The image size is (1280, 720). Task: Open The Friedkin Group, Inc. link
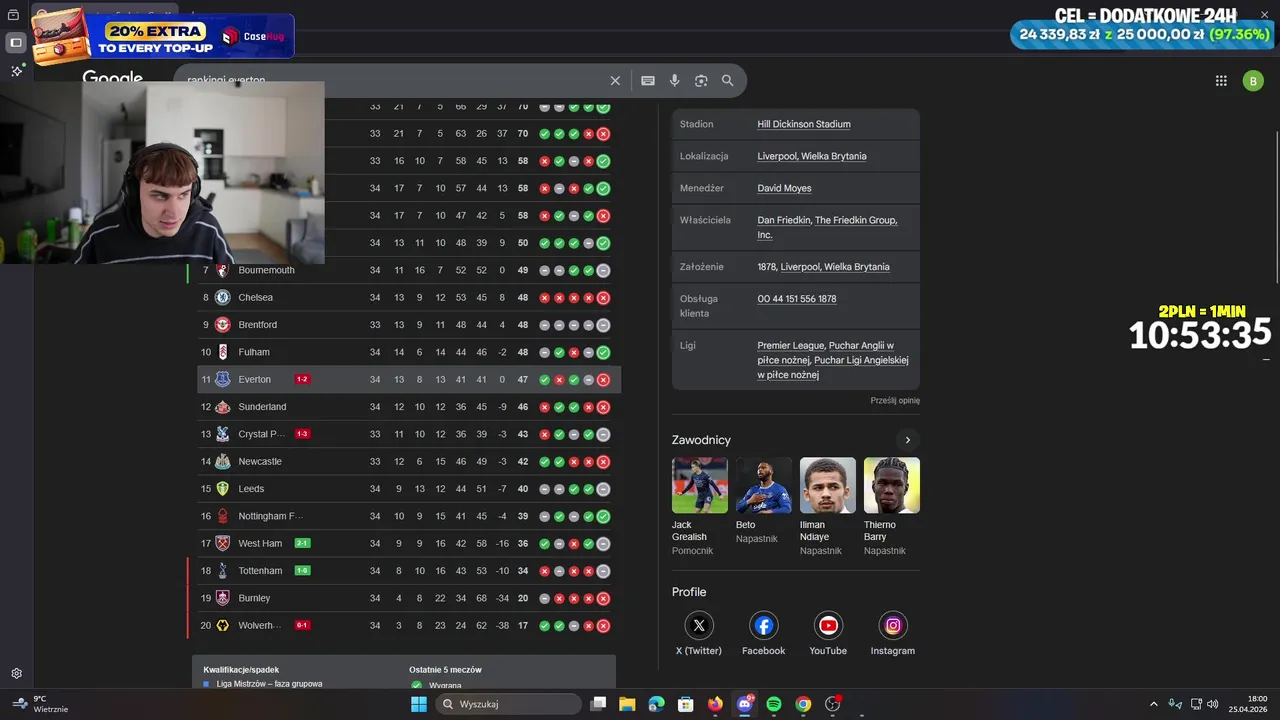pyautogui.click(x=827, y=227)
